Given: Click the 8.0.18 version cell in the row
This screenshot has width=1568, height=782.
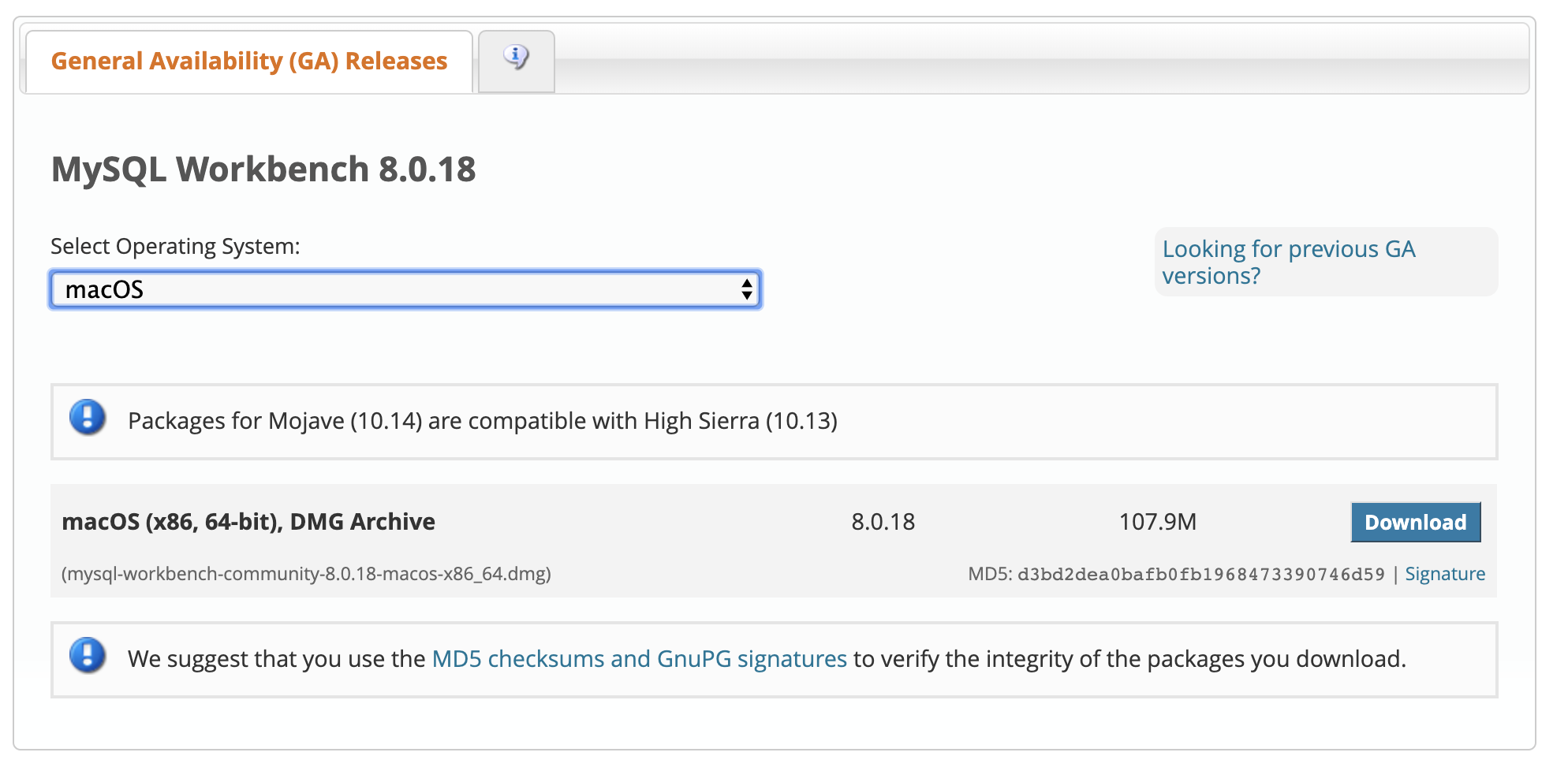Looking at the screenshot, I should click(883, 522).
